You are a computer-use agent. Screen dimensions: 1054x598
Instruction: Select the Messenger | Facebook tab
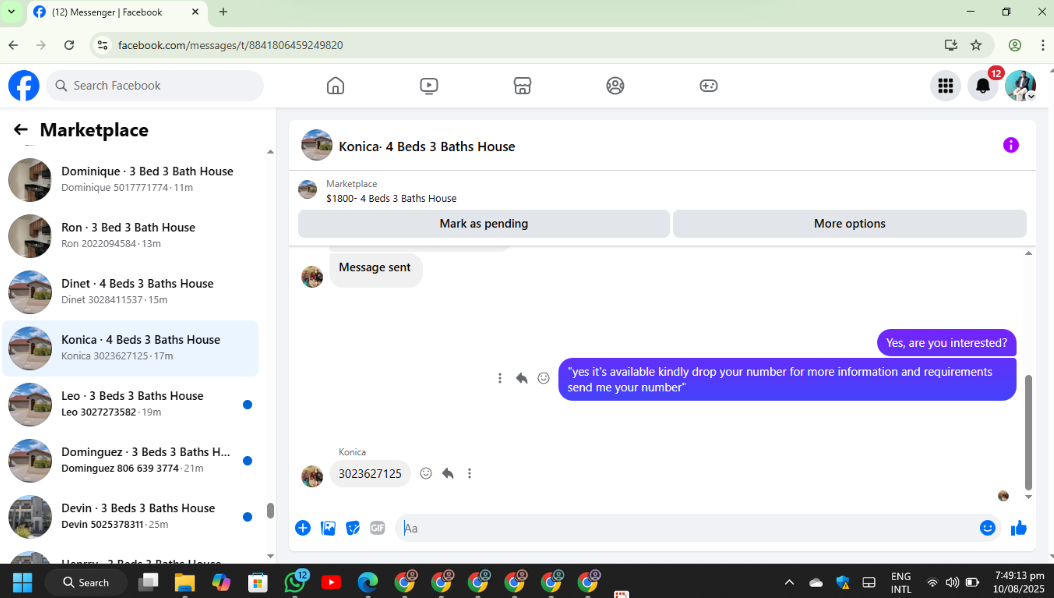[x=116, y=12]
